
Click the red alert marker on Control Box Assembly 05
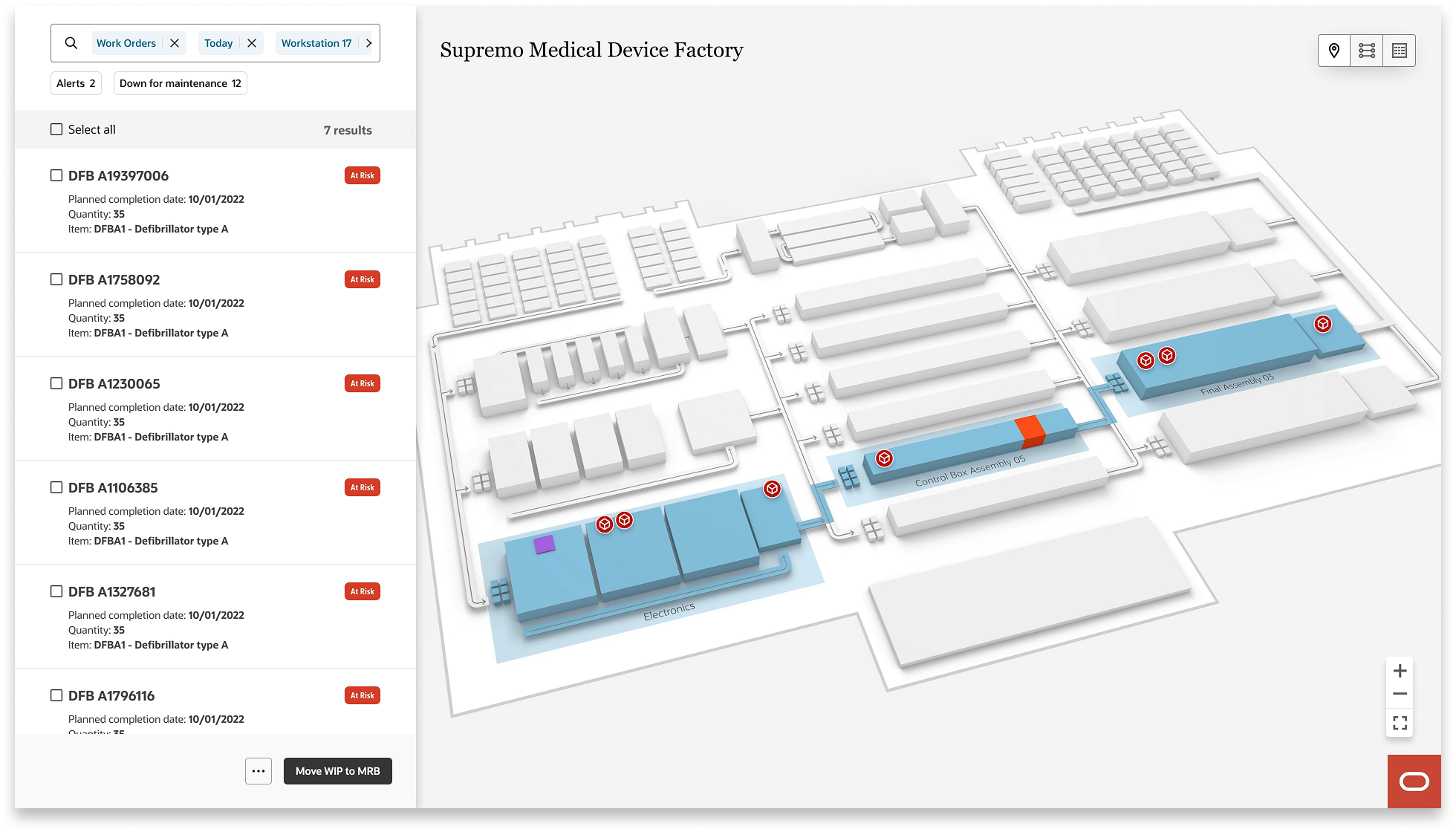coord(884,458)
